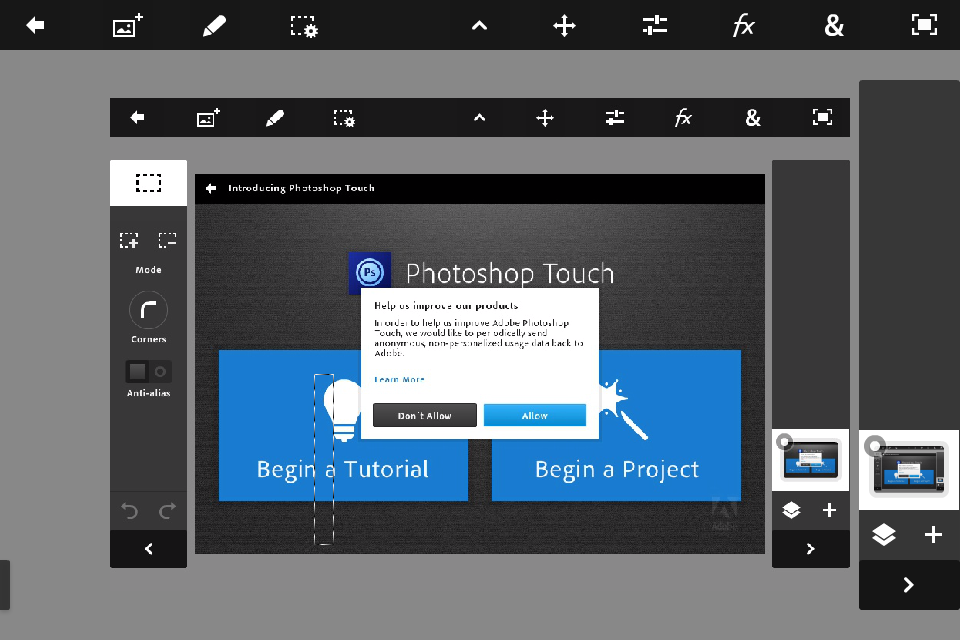Click back arrow beside Introducing Photoshop Touch
Image resolution: width=960 pixels, height=640 pixels.
point(211,188)
